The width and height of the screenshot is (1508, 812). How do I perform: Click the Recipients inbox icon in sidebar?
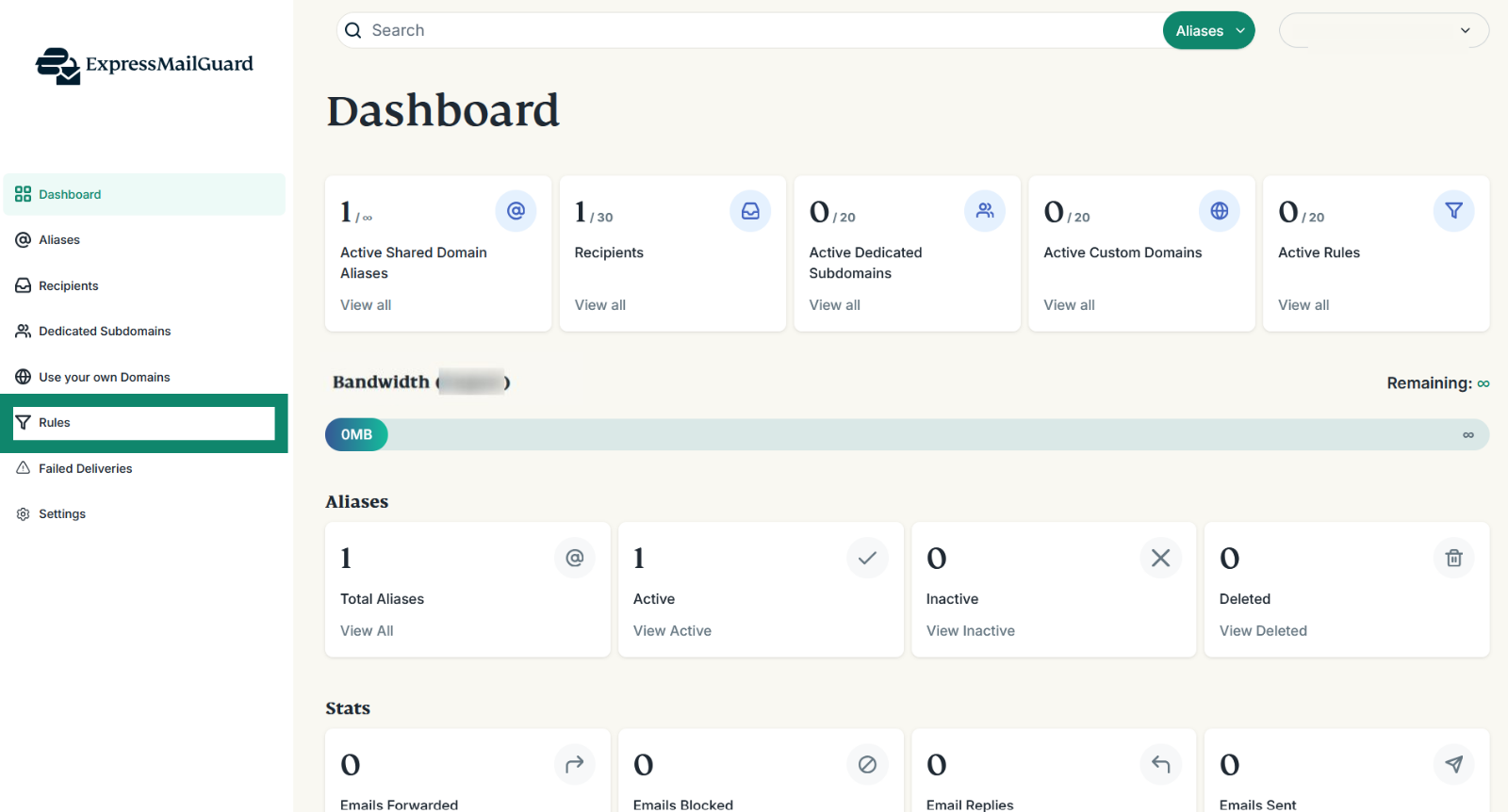(24, 285)
